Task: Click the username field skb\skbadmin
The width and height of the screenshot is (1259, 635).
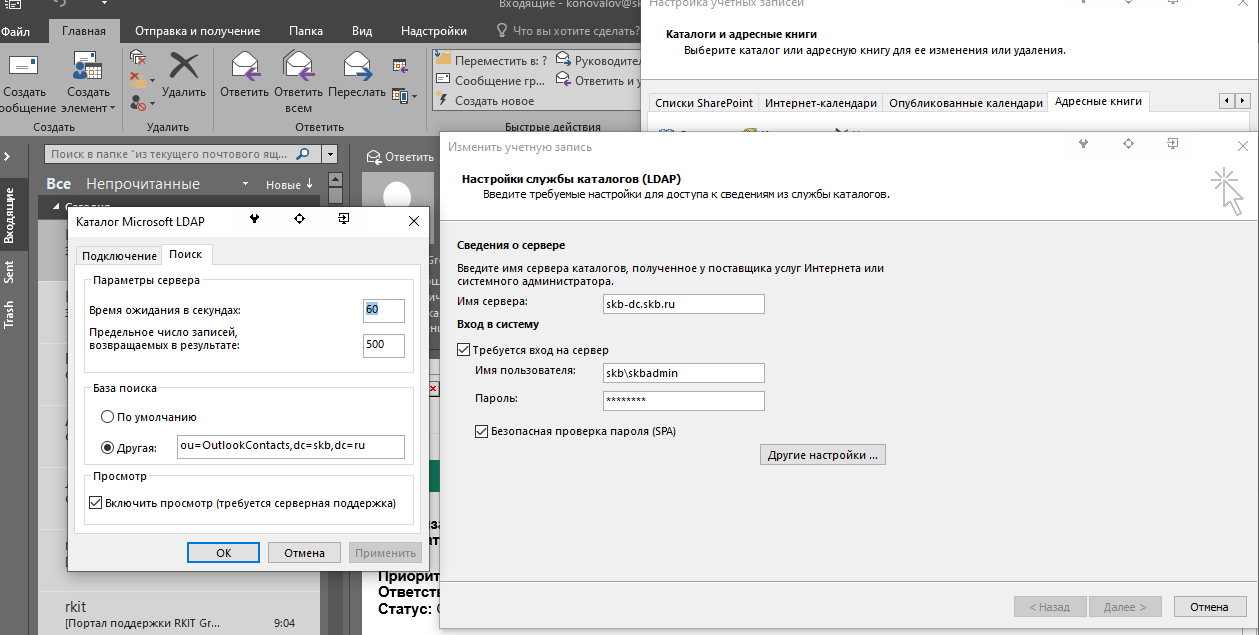Action: pyautogui.click(x=684, y=373)
